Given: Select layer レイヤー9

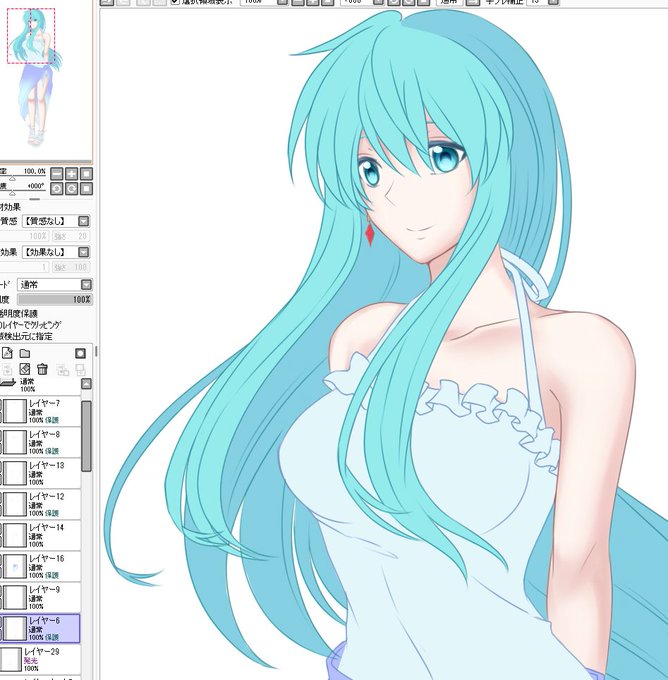Looking at the screenshot, I should (x=40, y=598).
